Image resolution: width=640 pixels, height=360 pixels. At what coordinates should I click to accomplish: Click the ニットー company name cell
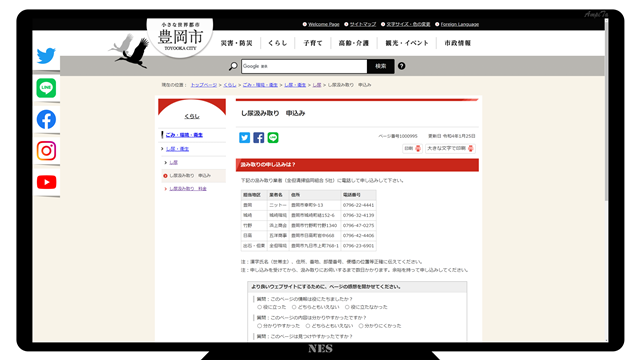278,205
